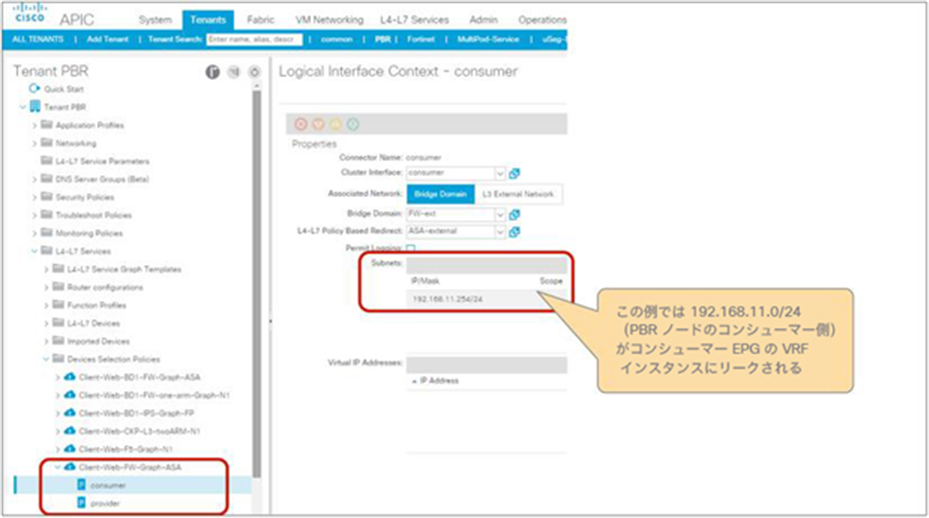Open the common tenant link
The height and width of the screenshot is (518, 929).
point(337,39)
